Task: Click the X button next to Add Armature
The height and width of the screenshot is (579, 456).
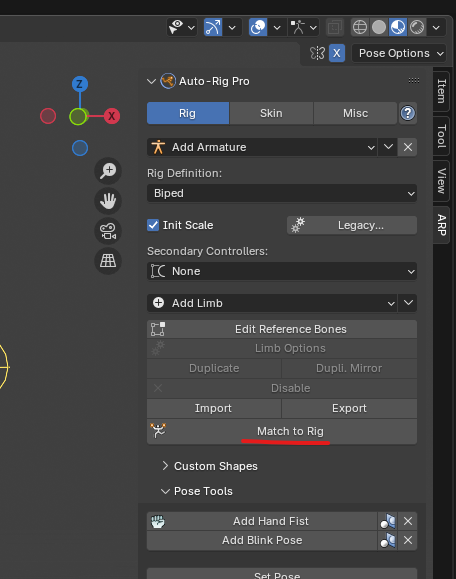Action: pos(408,147)
